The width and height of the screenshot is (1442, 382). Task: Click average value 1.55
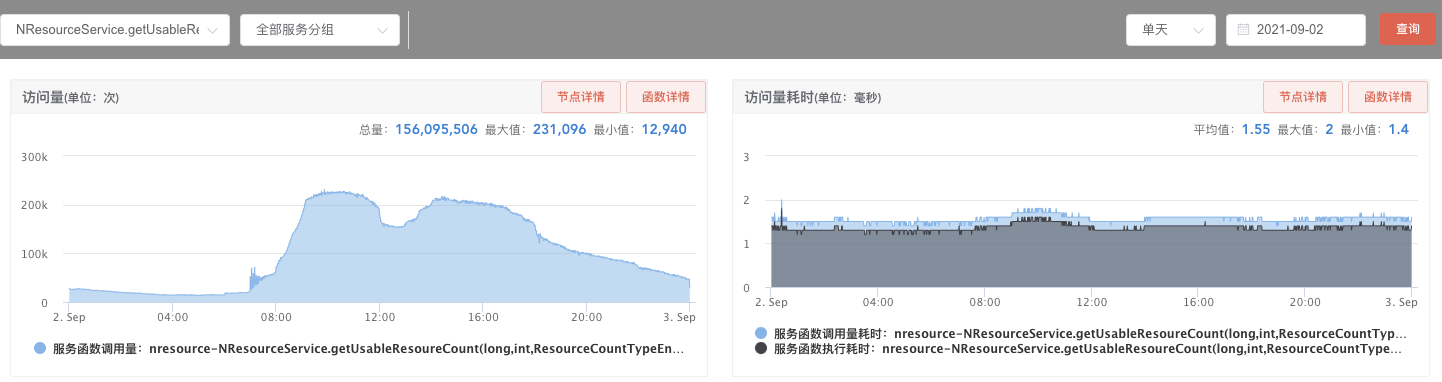tap(1255, 129)
